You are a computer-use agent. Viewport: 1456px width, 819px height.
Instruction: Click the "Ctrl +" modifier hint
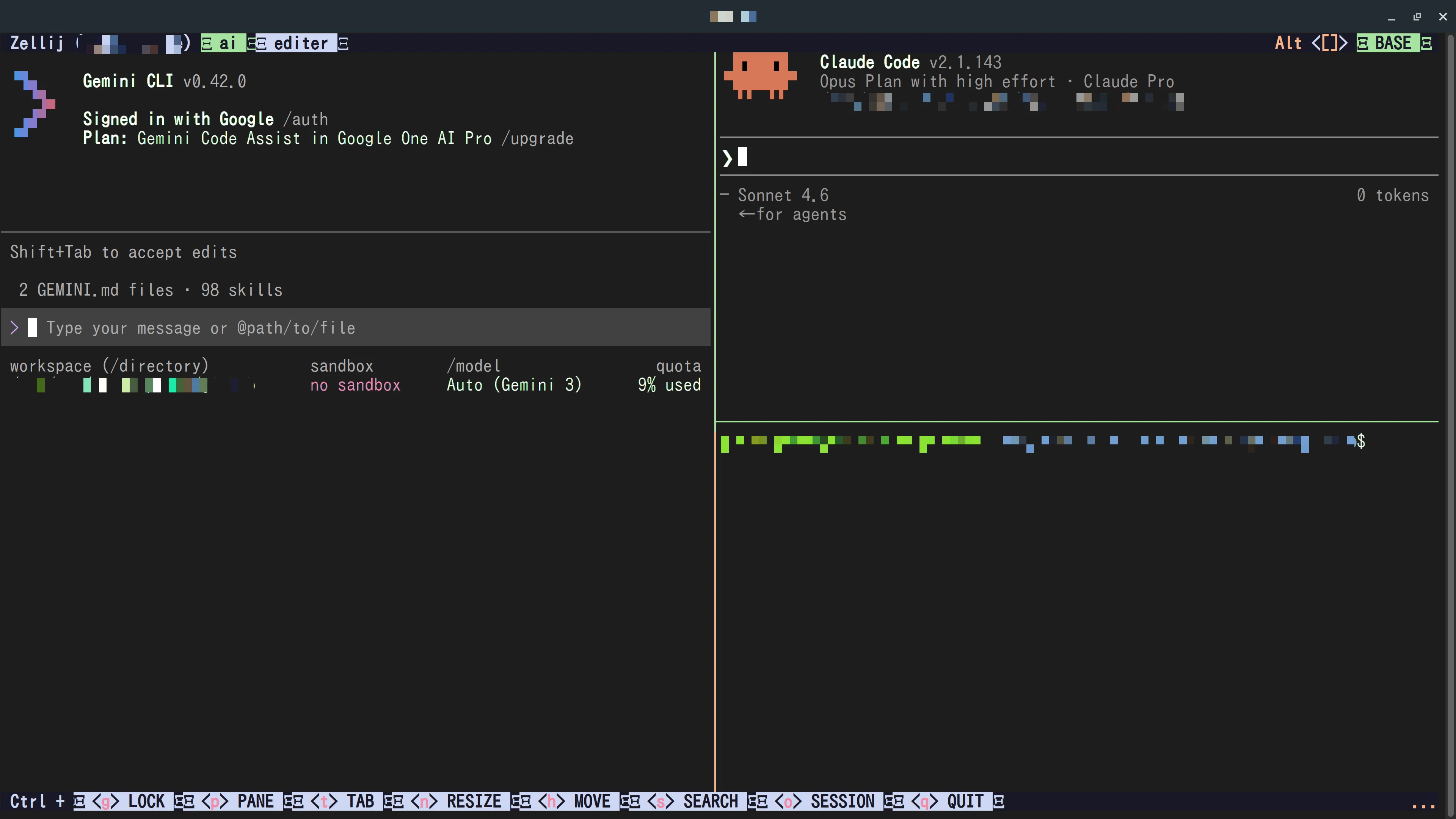(37, 801)
